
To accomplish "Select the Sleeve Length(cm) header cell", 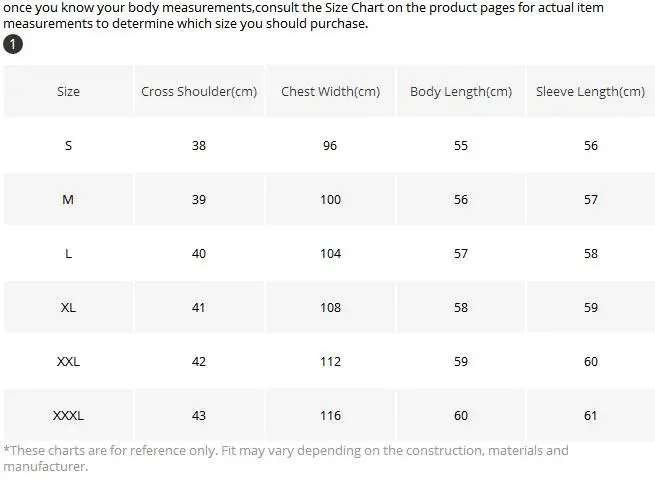I will click(x=590, y=92).
